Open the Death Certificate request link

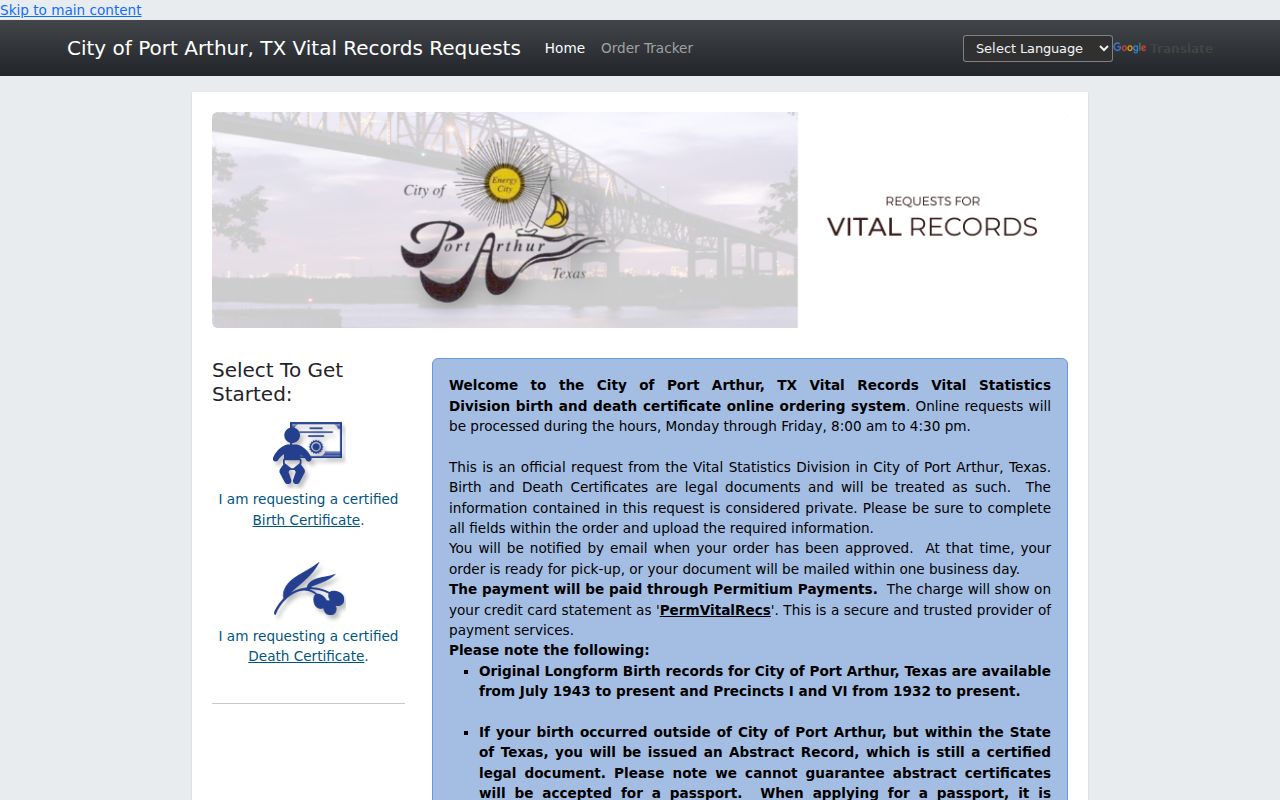306,656
